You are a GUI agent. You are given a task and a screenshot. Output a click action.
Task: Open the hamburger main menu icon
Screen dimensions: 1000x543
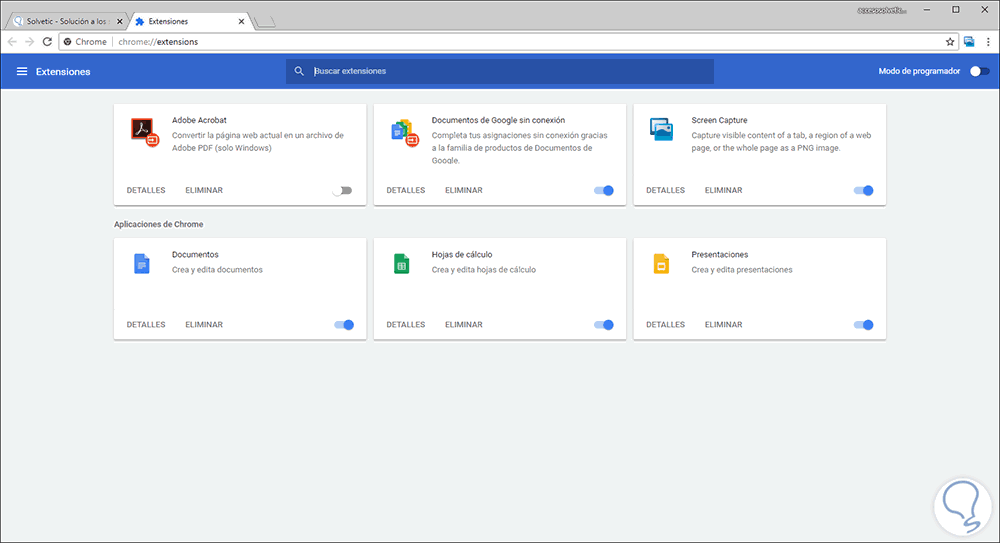(22, 72)
